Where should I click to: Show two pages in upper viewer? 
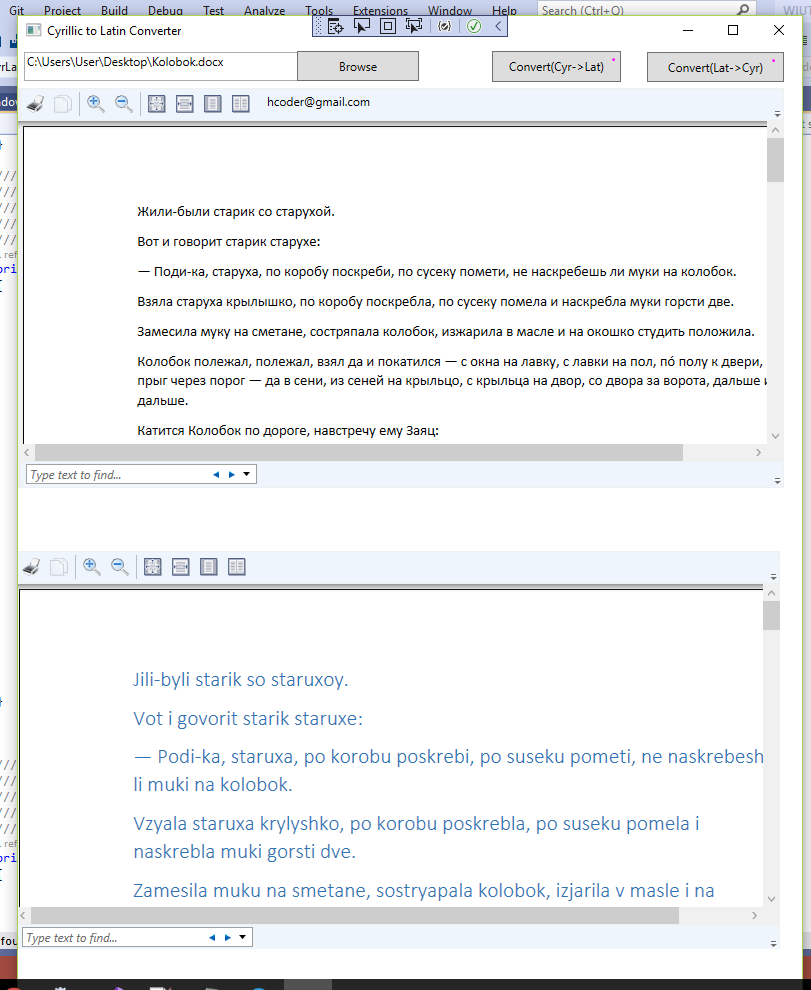click(241, 104)
